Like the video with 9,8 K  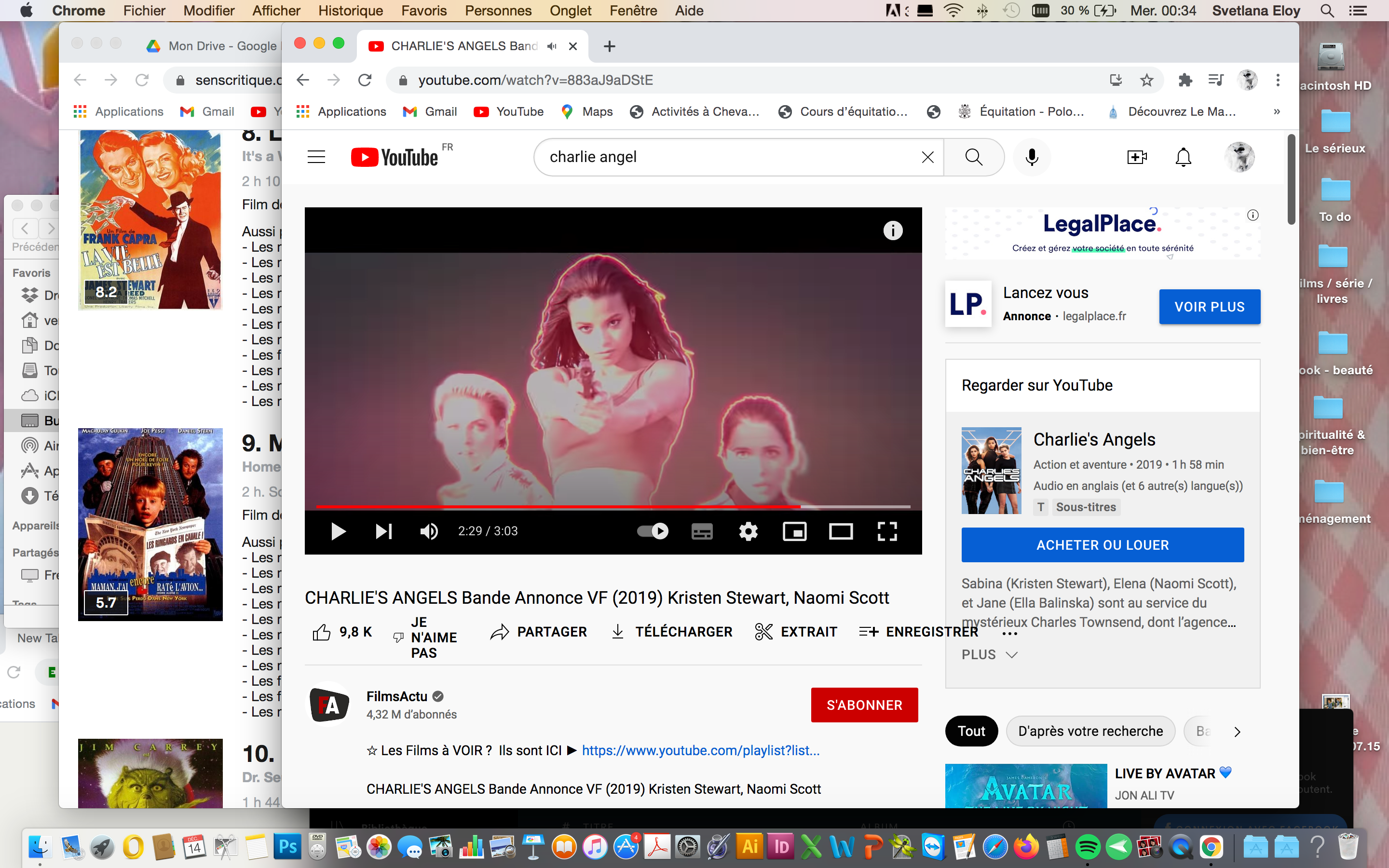point(342,632)
